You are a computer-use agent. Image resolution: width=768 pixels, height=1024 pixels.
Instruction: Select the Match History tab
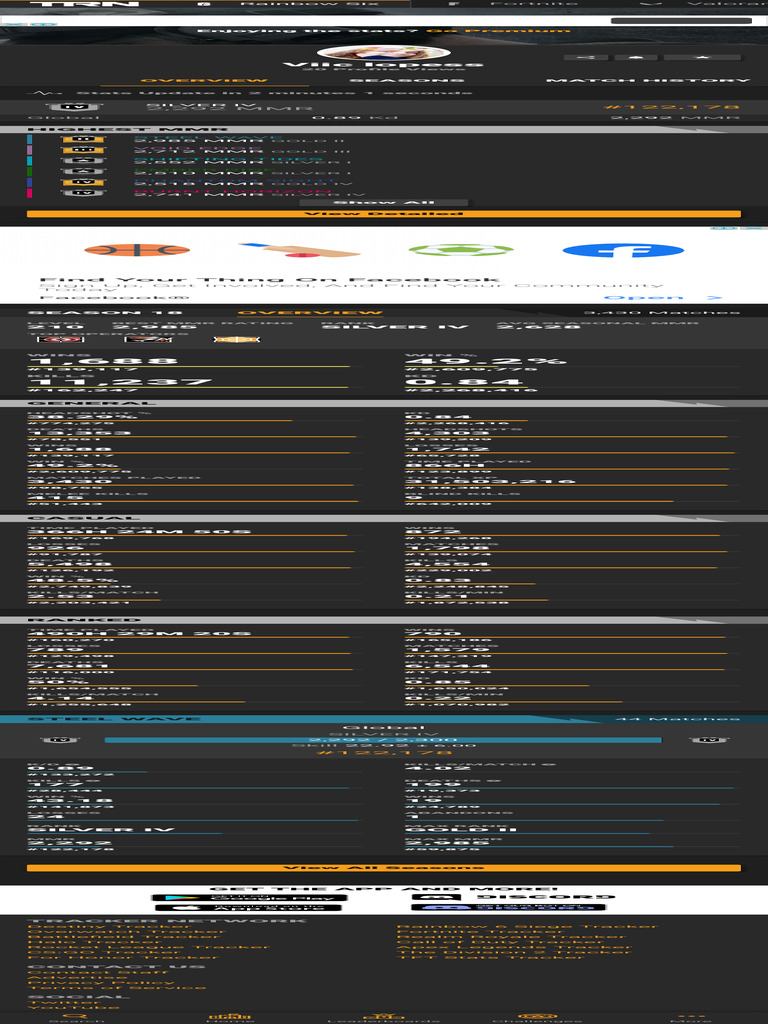(x=648, y=80)
